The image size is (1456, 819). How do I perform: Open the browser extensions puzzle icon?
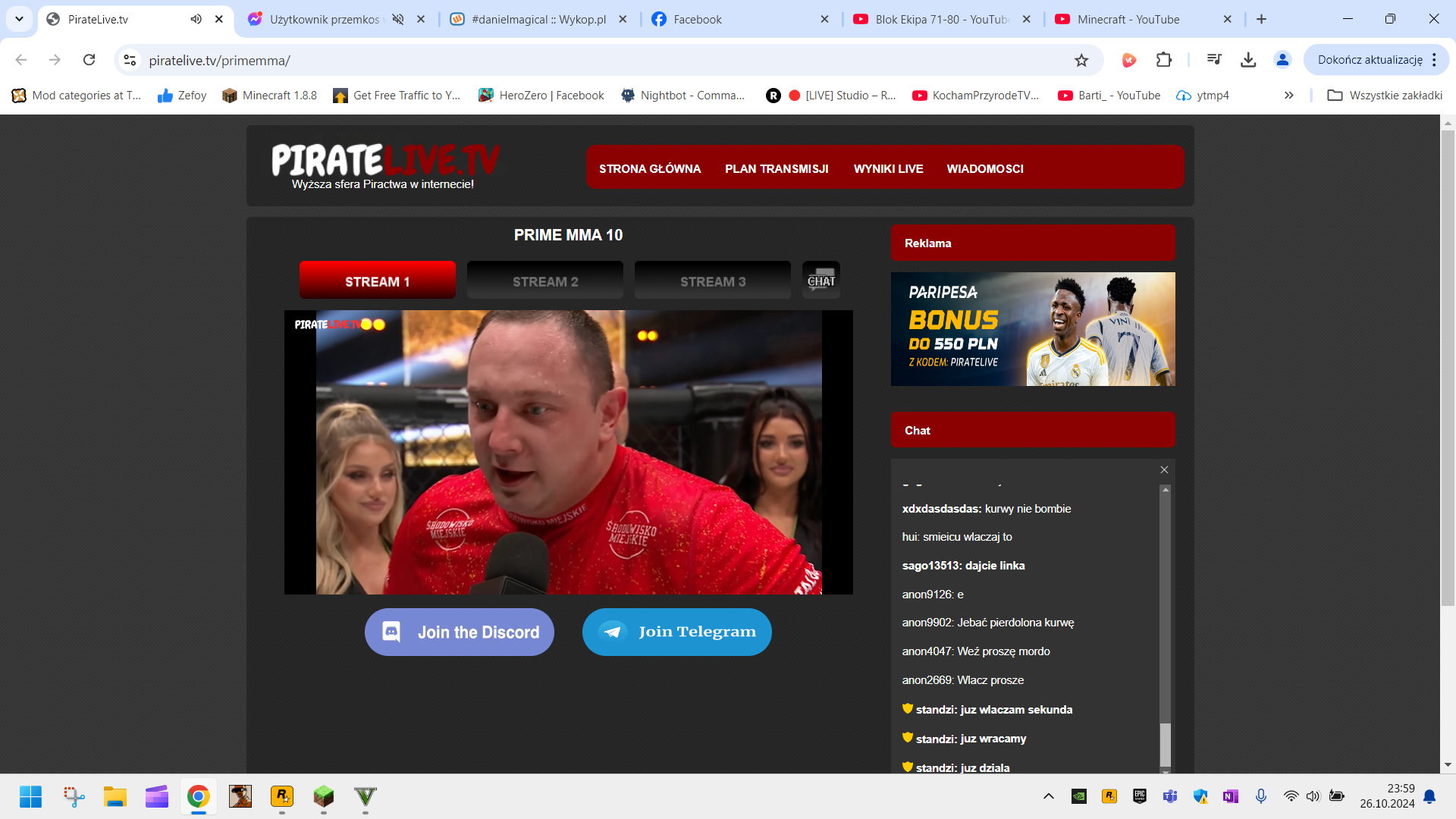(x=1163, y=60)
